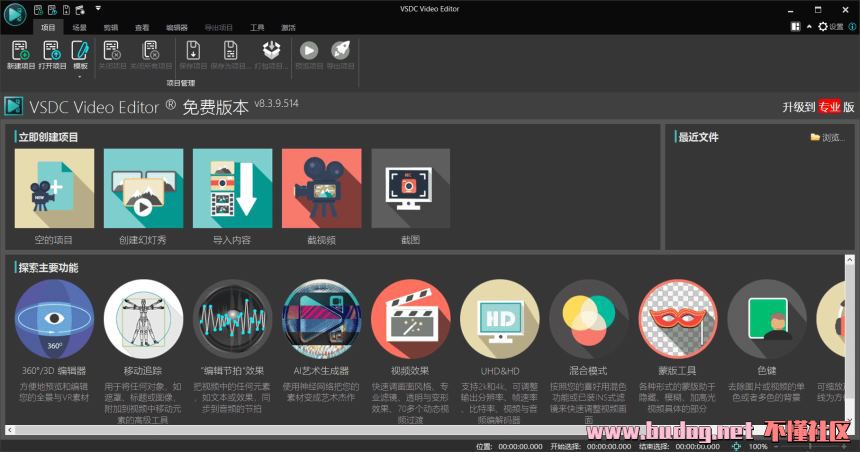Open the quick access toolbar customize arrow
Screen dimensions: 860x452
tap(98, 8)
